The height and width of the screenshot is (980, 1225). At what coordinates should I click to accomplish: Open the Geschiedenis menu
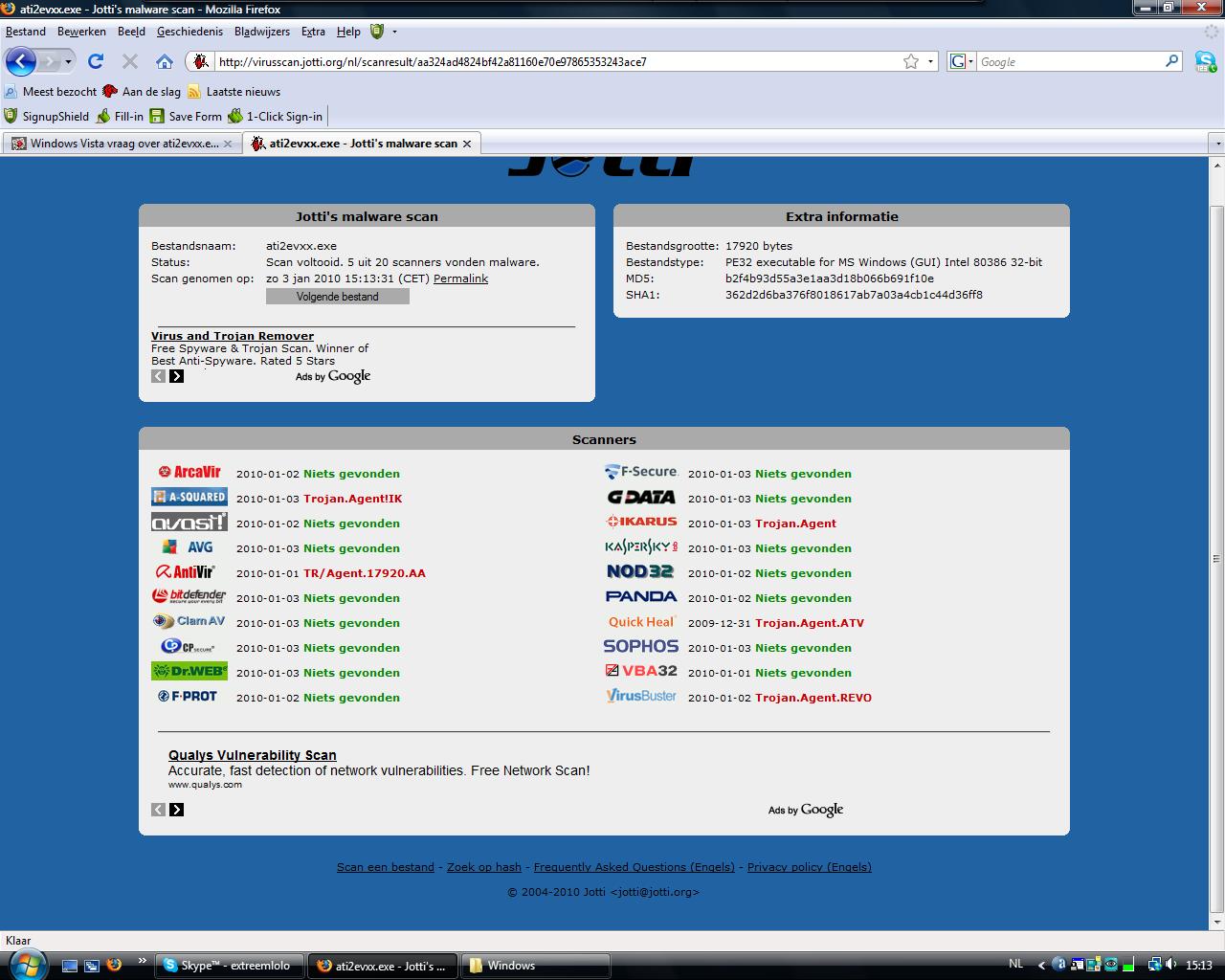189,32
